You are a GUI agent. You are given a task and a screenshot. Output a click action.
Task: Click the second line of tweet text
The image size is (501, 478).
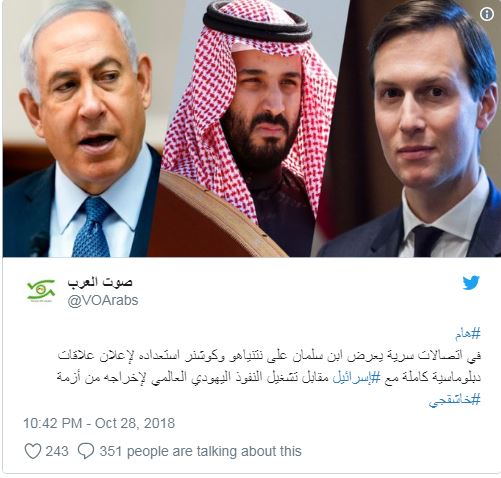(269, 378)
